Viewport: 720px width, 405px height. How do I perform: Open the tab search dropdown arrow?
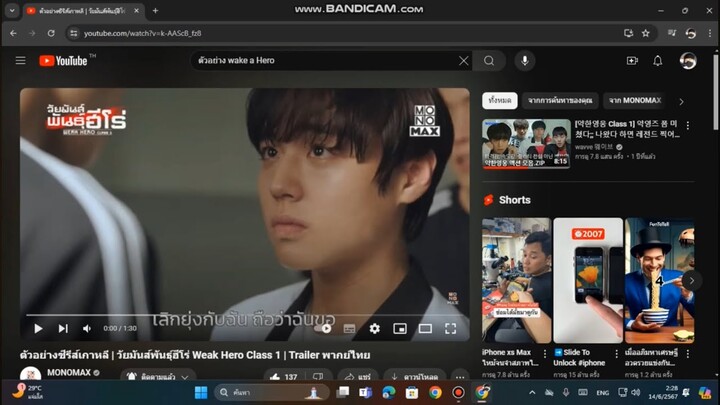(x=12, y=10)
